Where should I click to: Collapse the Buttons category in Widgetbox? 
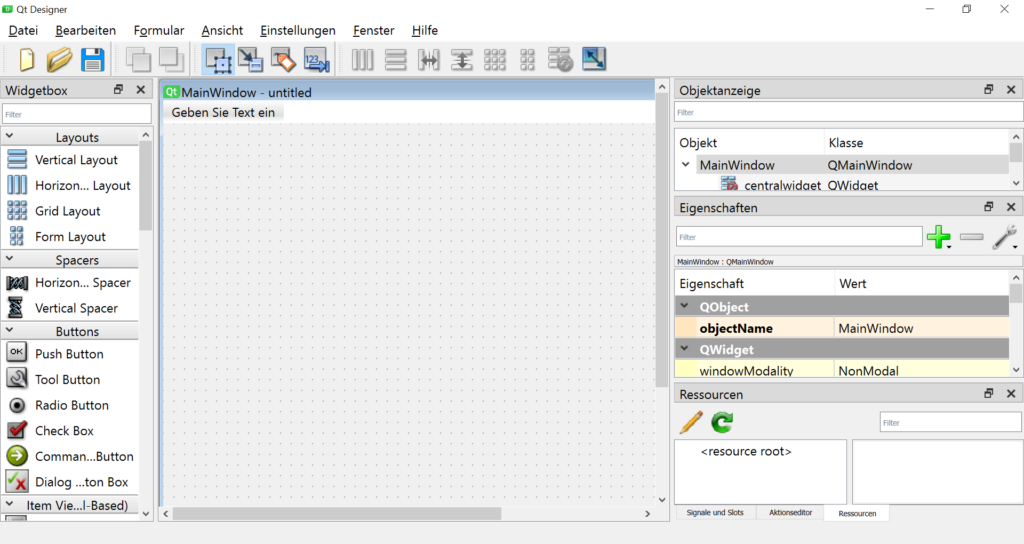(10, 330)
